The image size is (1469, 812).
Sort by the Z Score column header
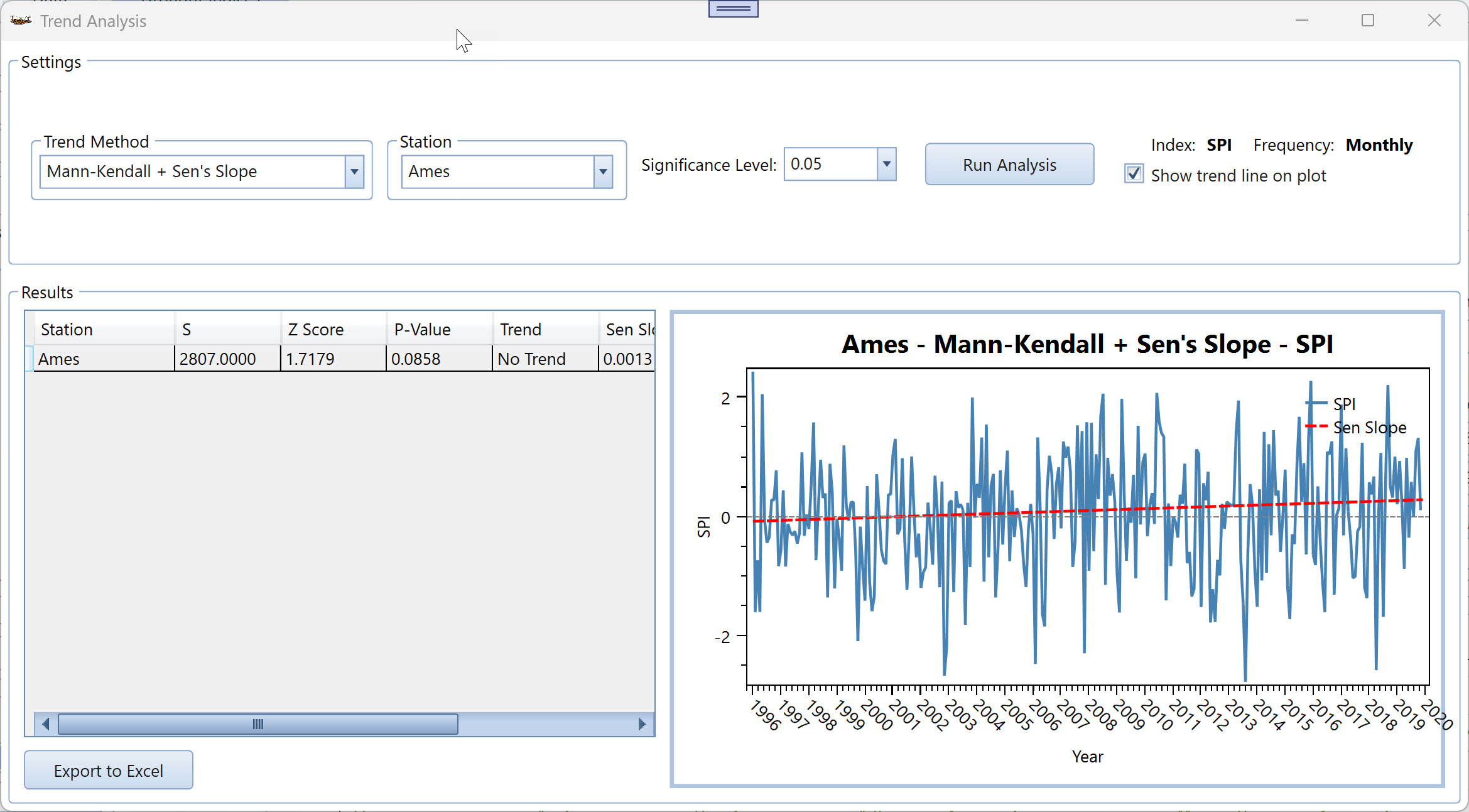[333, 329]
